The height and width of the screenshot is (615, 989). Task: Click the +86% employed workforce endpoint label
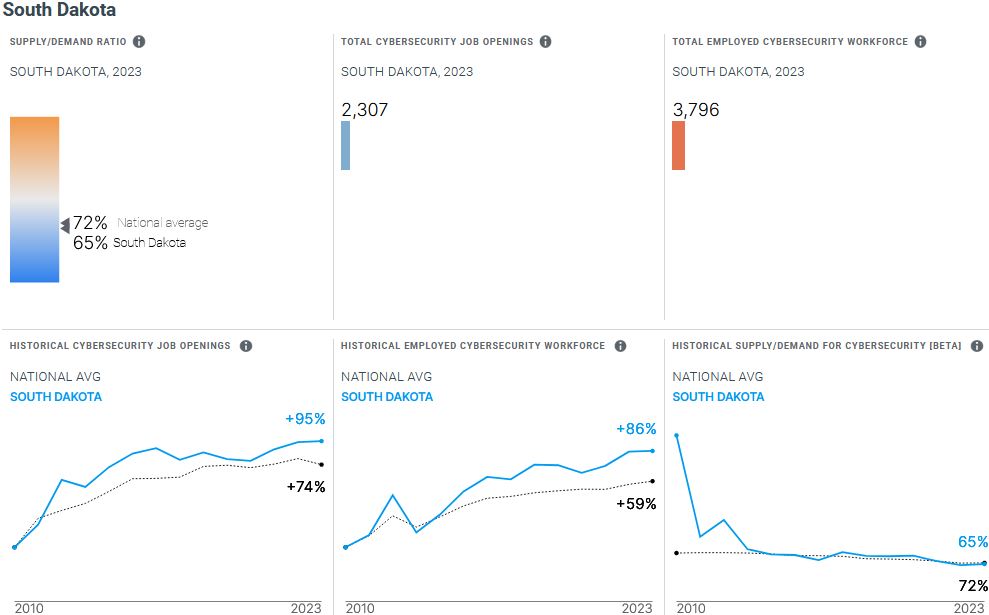(636, 429)
